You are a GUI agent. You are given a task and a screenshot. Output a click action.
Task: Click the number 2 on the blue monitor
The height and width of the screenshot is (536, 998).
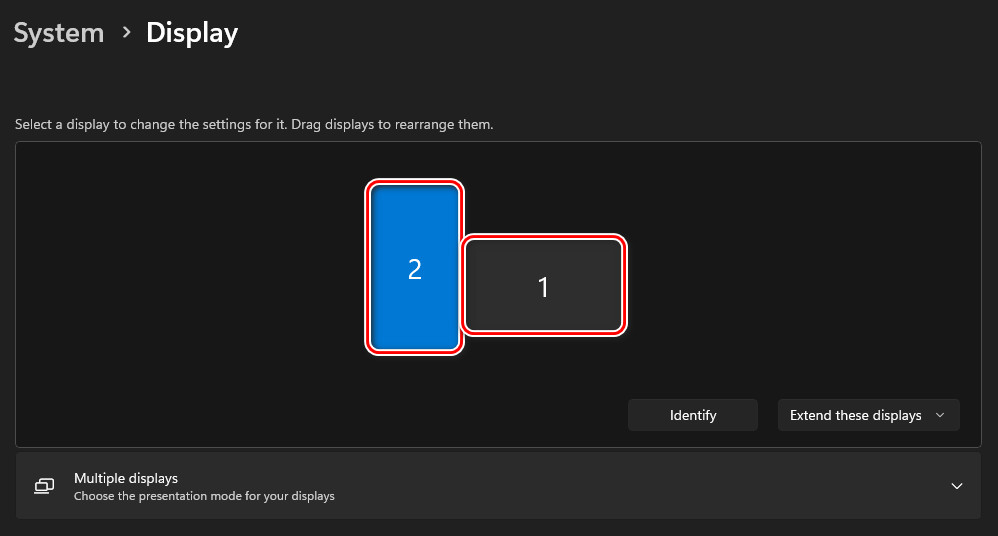pos(415,269)
